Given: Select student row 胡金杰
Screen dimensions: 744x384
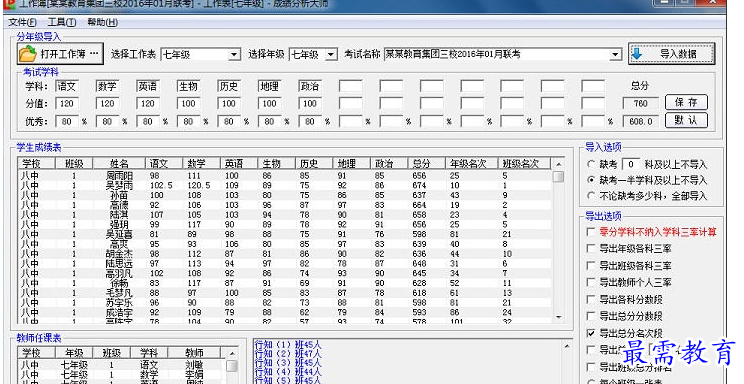Looking at the screenshot, I should click(x=285, y=254).
